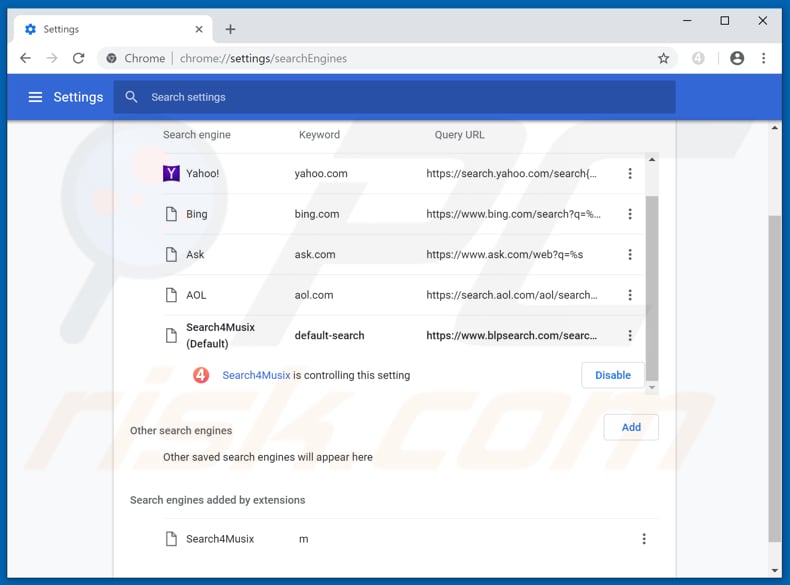Open the Search4Musix extension link
790x585 pixels.
coord(256,375)
